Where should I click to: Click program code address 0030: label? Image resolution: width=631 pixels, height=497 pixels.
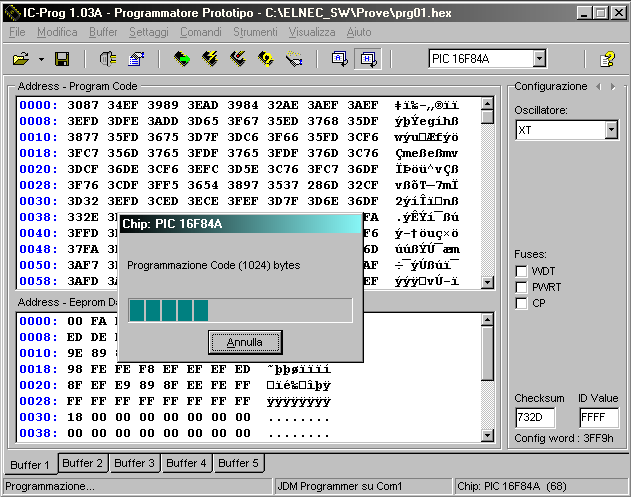click(x=39, y=201)
